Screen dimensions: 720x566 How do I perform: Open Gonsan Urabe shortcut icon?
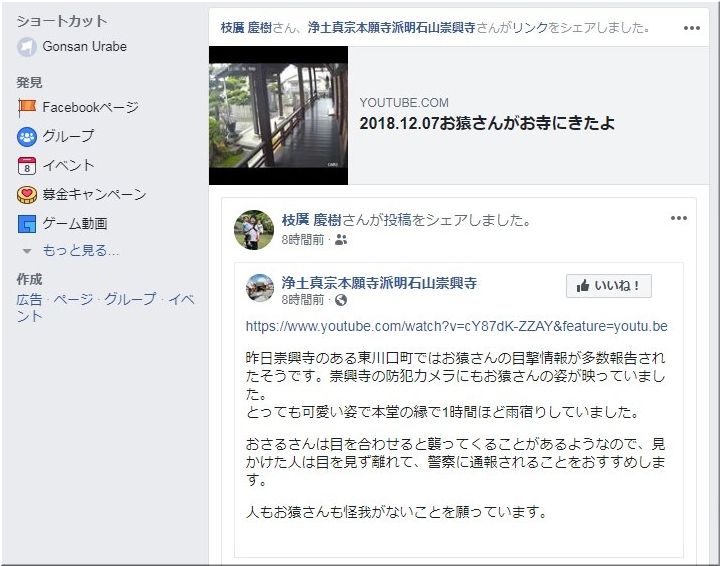27,47
